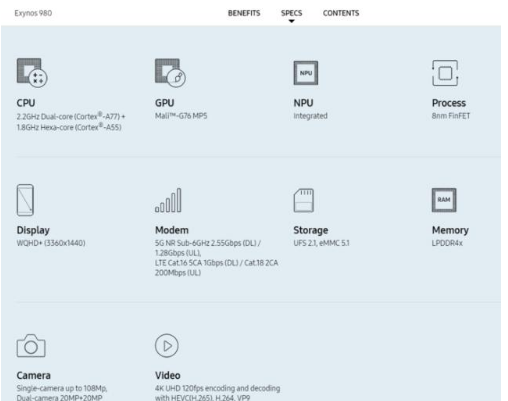Click the Modem signal bars icon
Viewport: 508px width, 401px height.
click(x=168, y=200)
